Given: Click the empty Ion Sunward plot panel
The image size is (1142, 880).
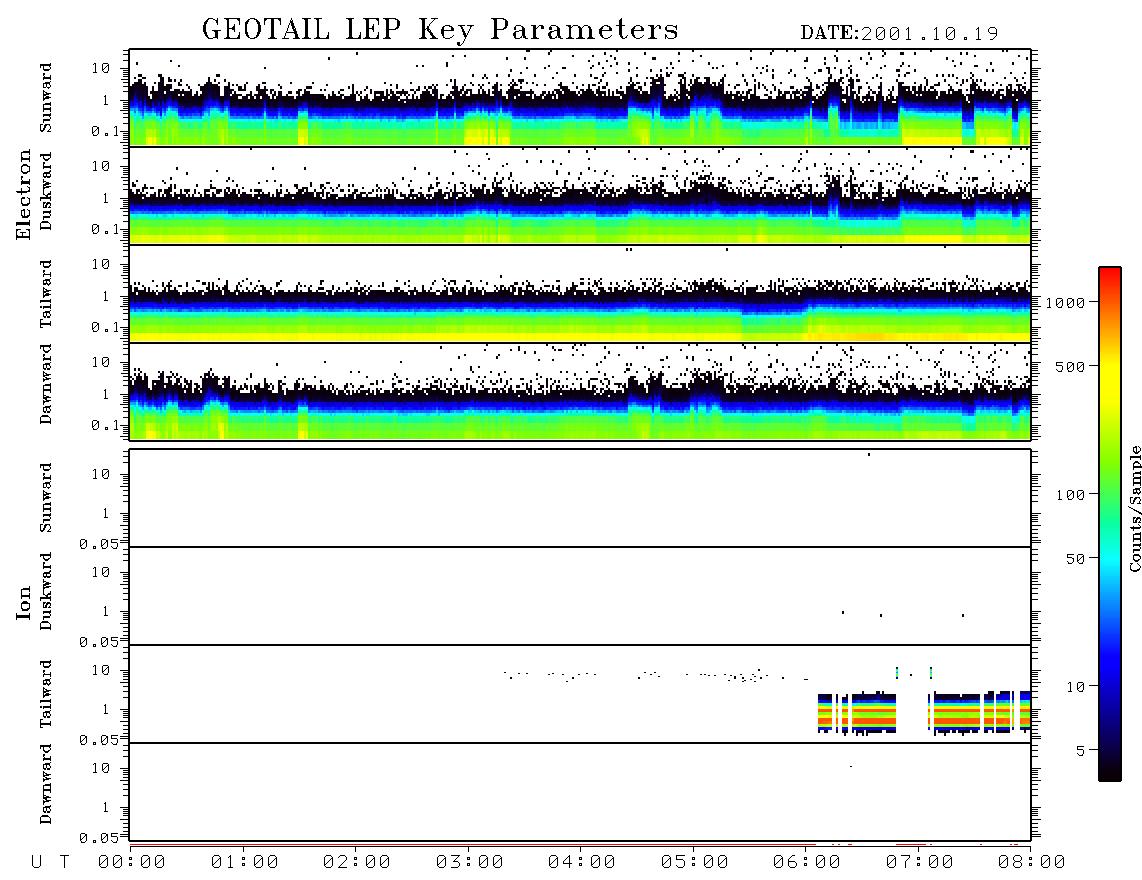Looking at the screenshot, I should [580, 498].
